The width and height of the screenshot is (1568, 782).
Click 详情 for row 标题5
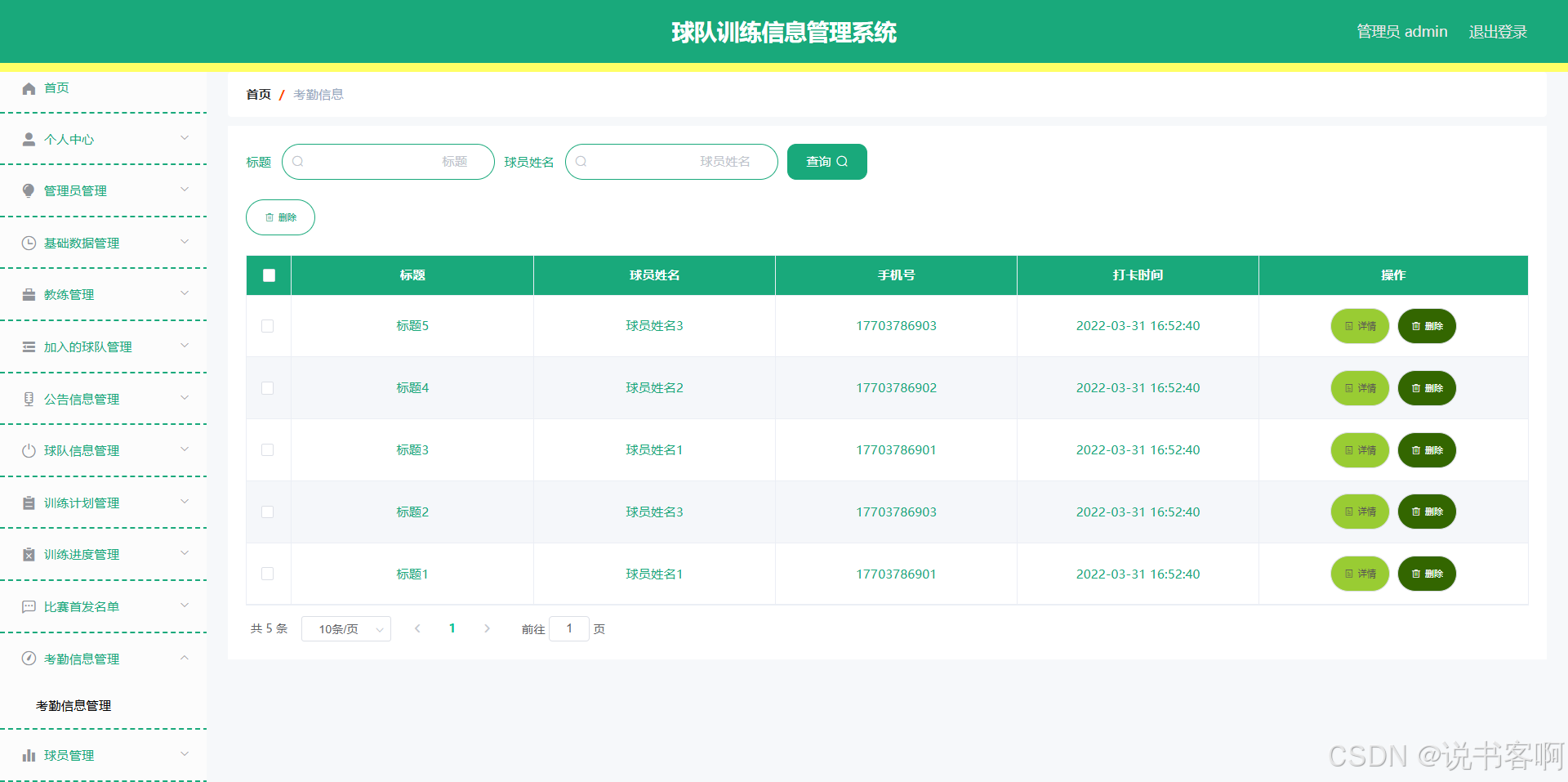1360,326
